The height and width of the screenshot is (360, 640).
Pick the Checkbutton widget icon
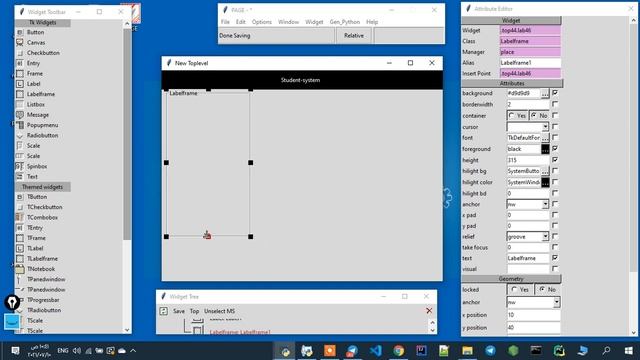(20, 53)
